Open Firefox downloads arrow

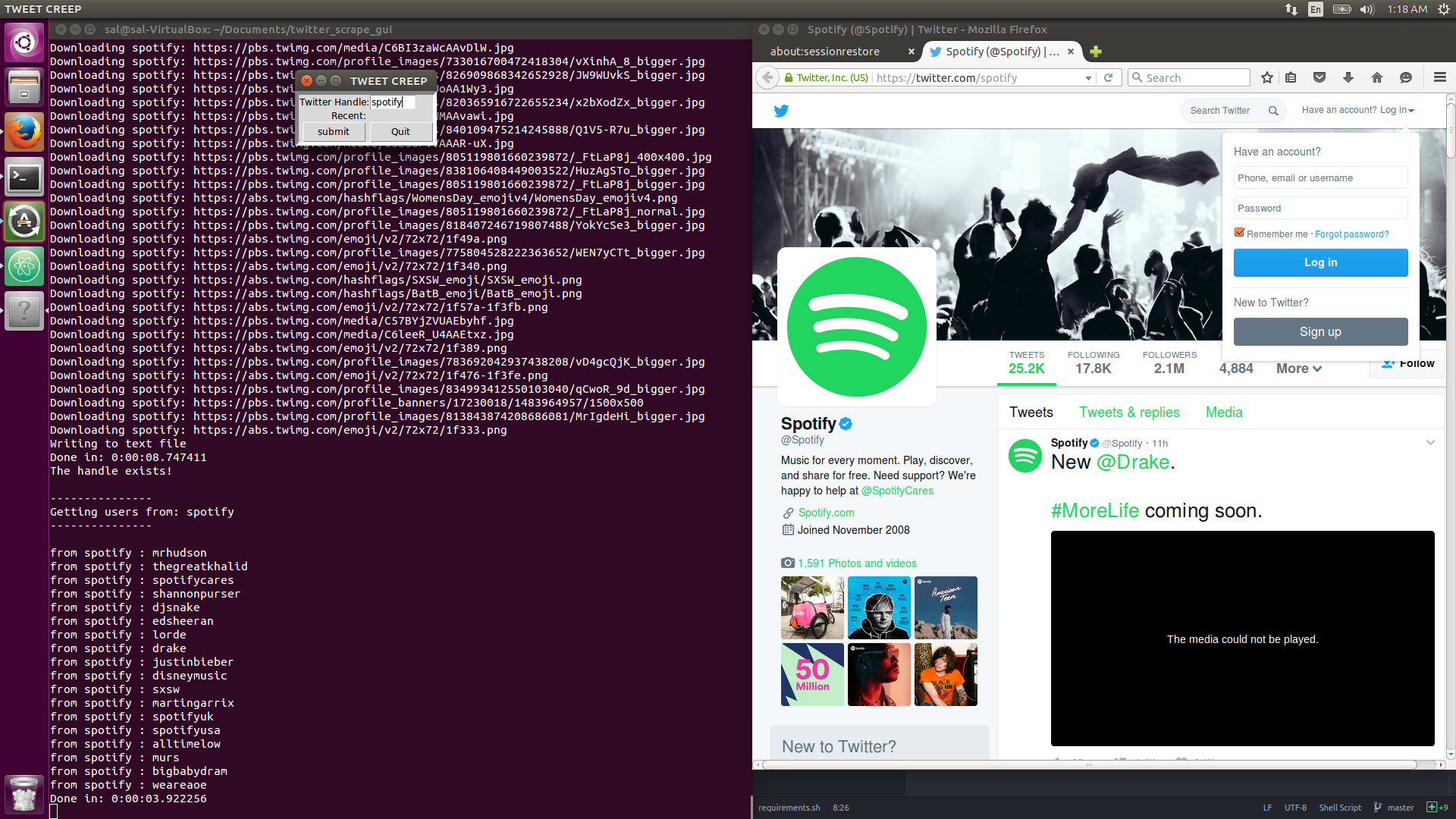(x=1348, y=77)
